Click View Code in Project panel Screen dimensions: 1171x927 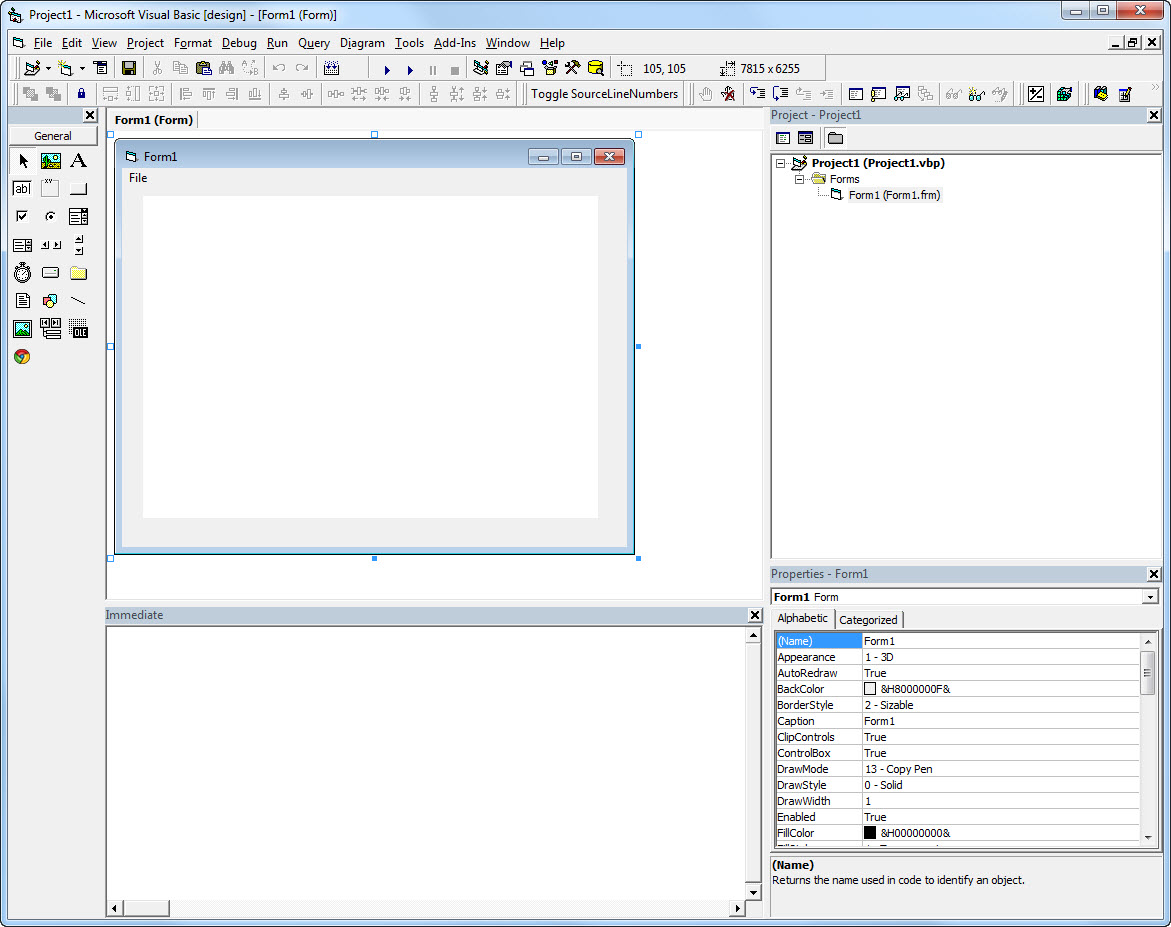(783, 138)
